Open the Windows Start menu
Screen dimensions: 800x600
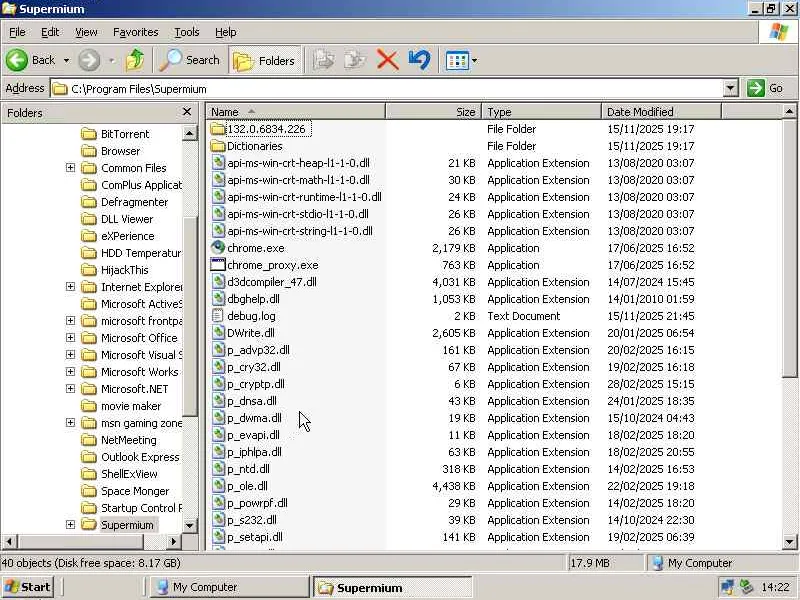pyautogui.click(x=28, y=587)
